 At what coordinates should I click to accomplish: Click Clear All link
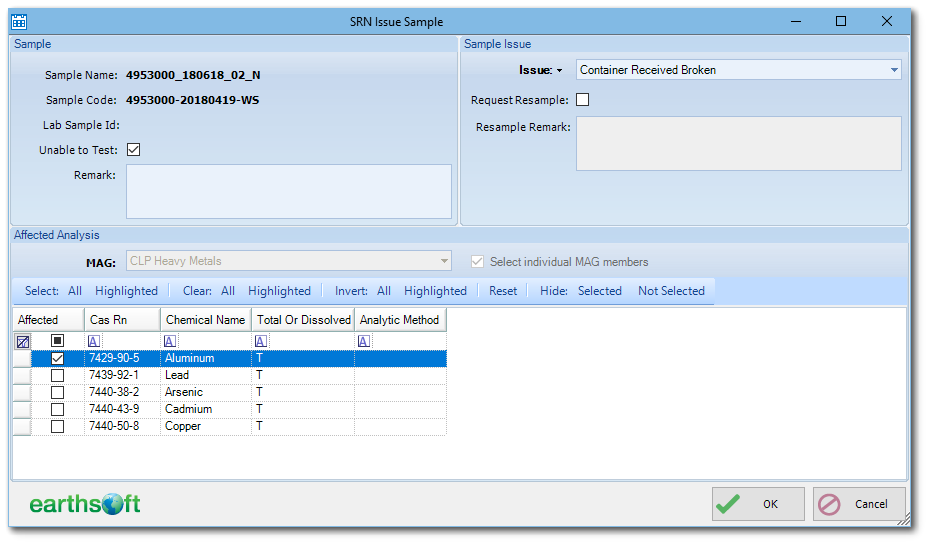click(228, 291)
